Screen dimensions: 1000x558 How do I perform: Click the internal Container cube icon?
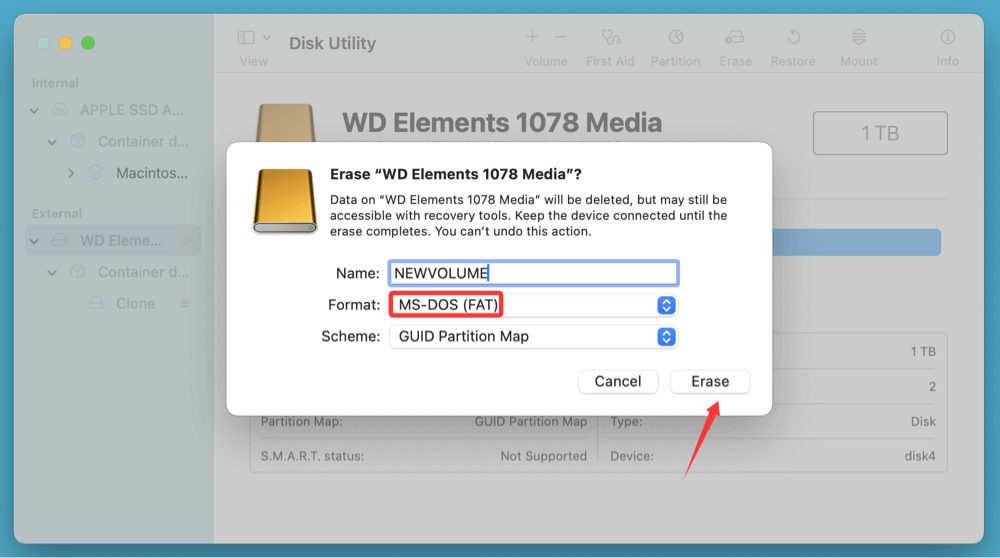pyautogui.click(x=78, y=141)
